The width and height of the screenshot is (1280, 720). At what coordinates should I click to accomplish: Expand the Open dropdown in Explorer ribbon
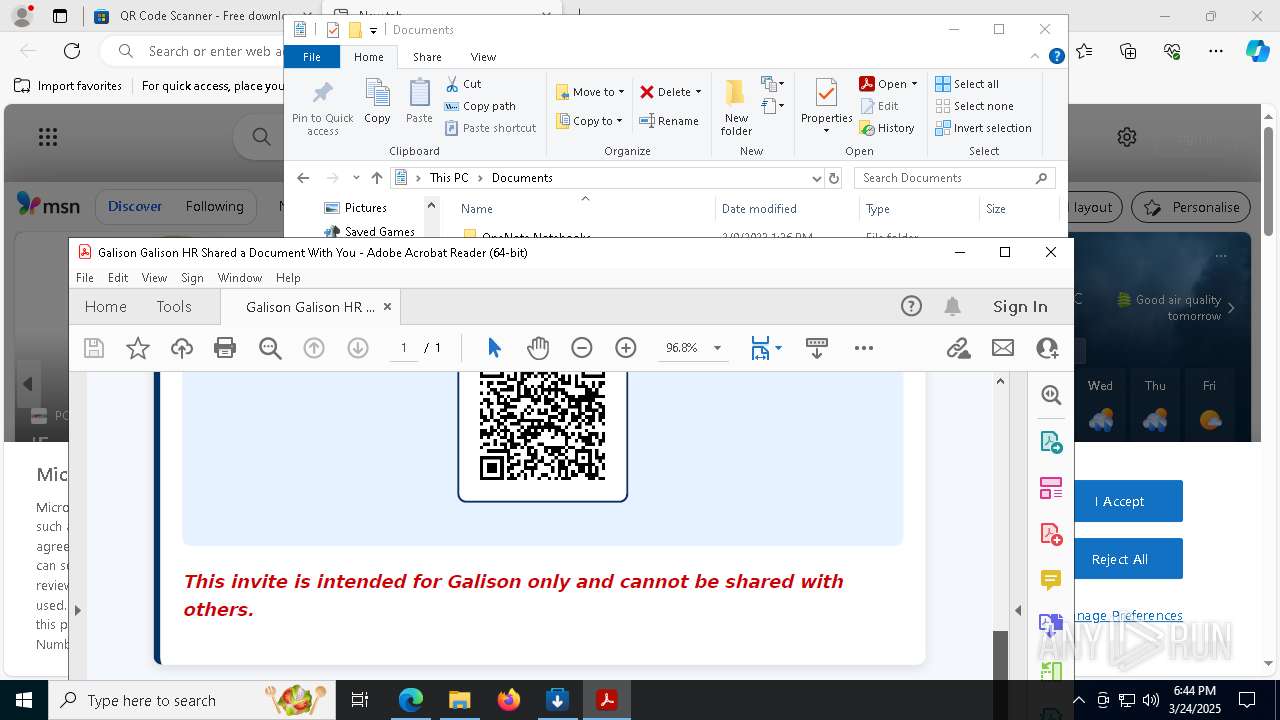point(914,84)
